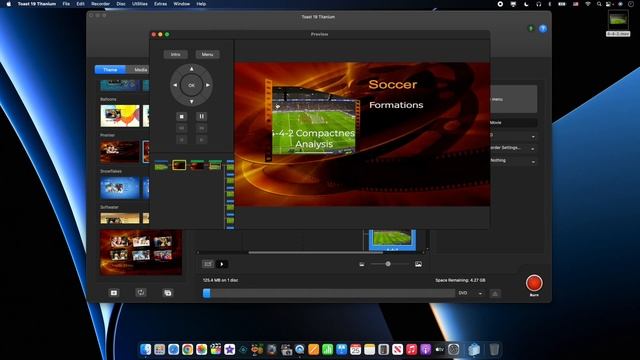
Task: Select the first node in navigation map
Action: pyautogui.click(x=161, y=165)
